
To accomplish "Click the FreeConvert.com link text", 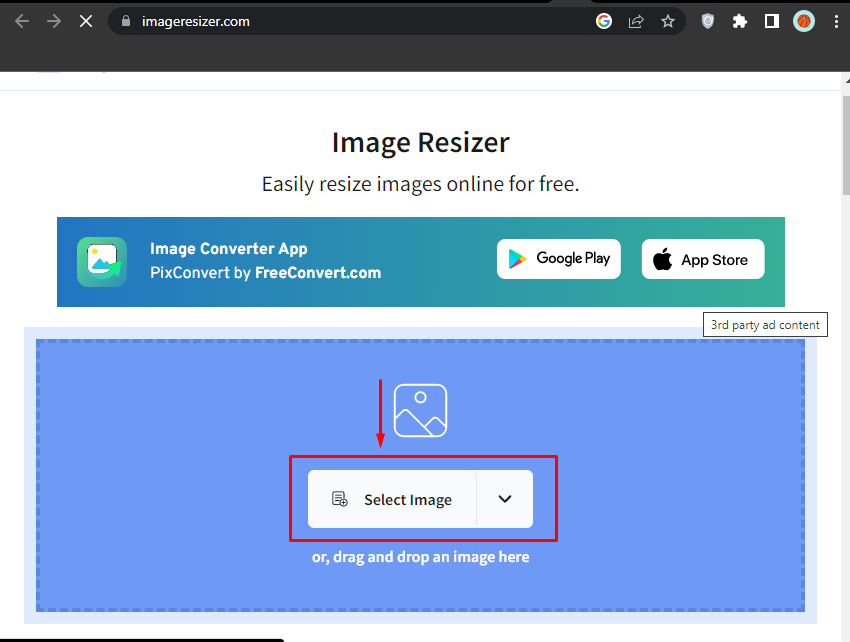I will click(318, 273).
